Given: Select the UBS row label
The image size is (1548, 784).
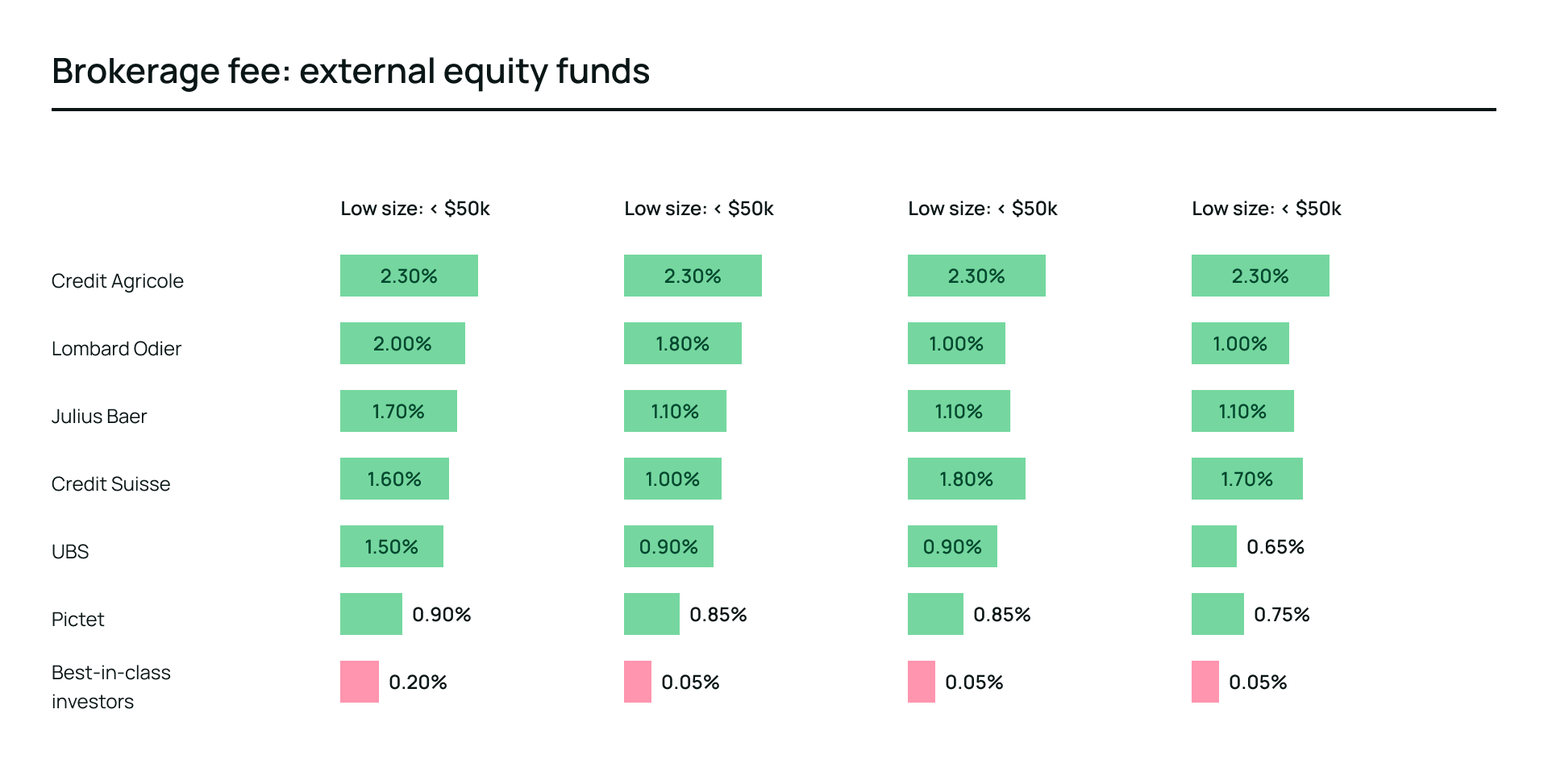Looking at the screenshot, I should point(70,552).
